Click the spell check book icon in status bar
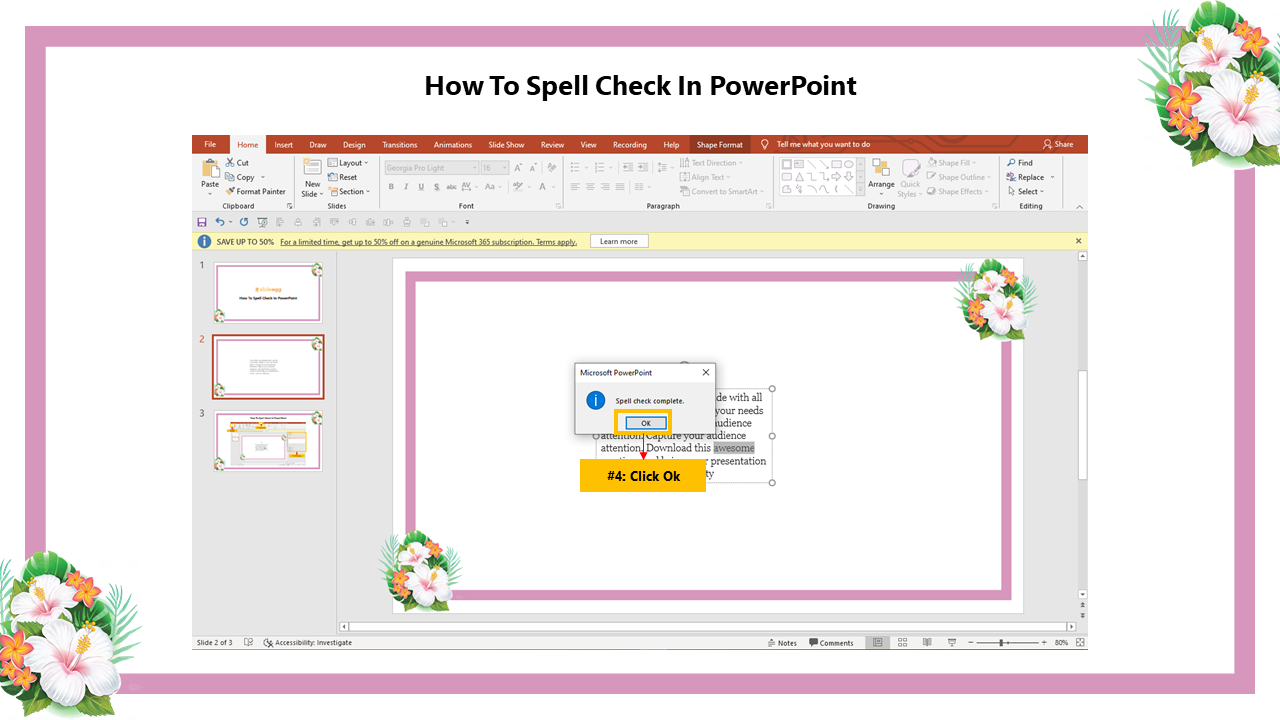 pos(249,643)
